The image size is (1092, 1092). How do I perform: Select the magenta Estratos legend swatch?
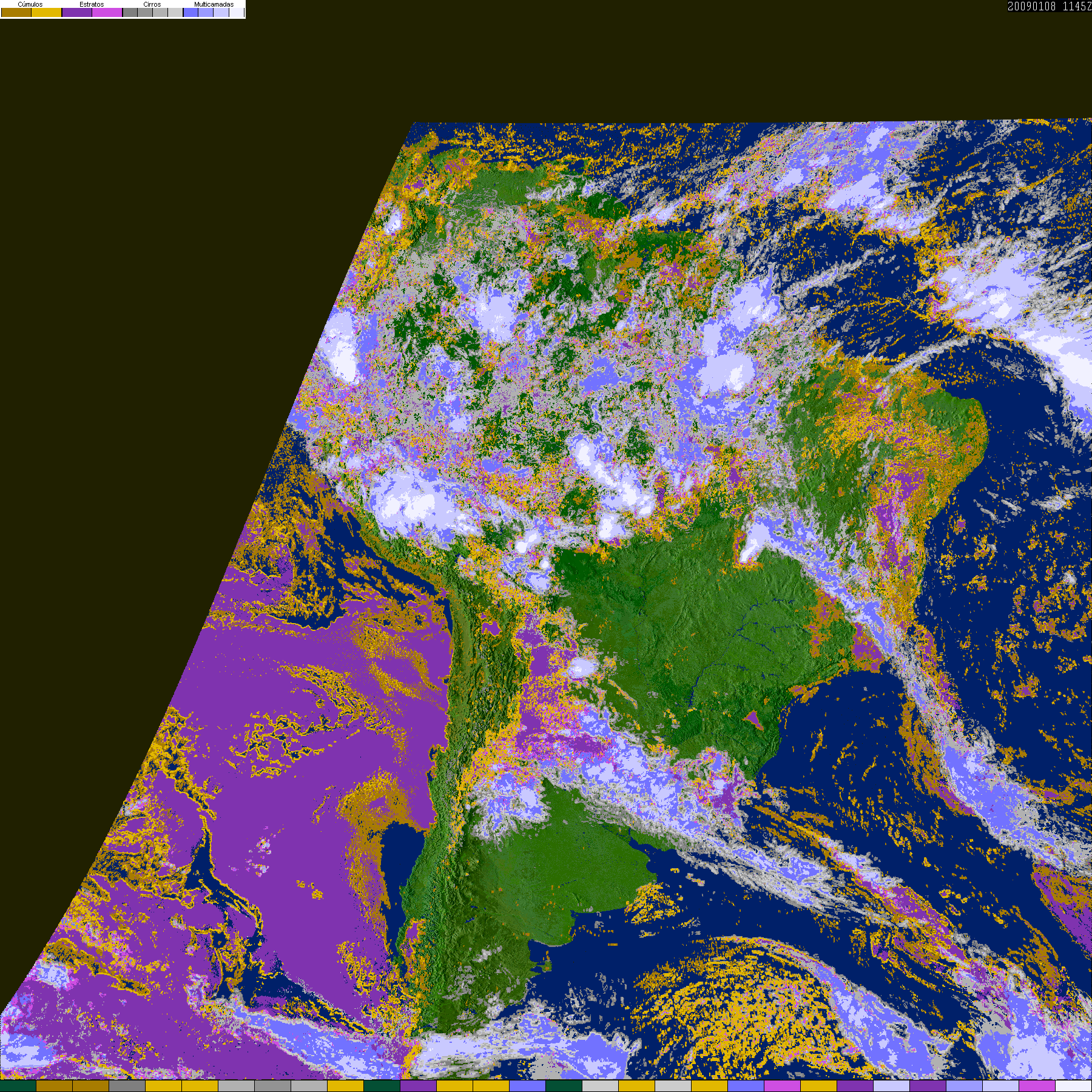(x=107, y=12)
